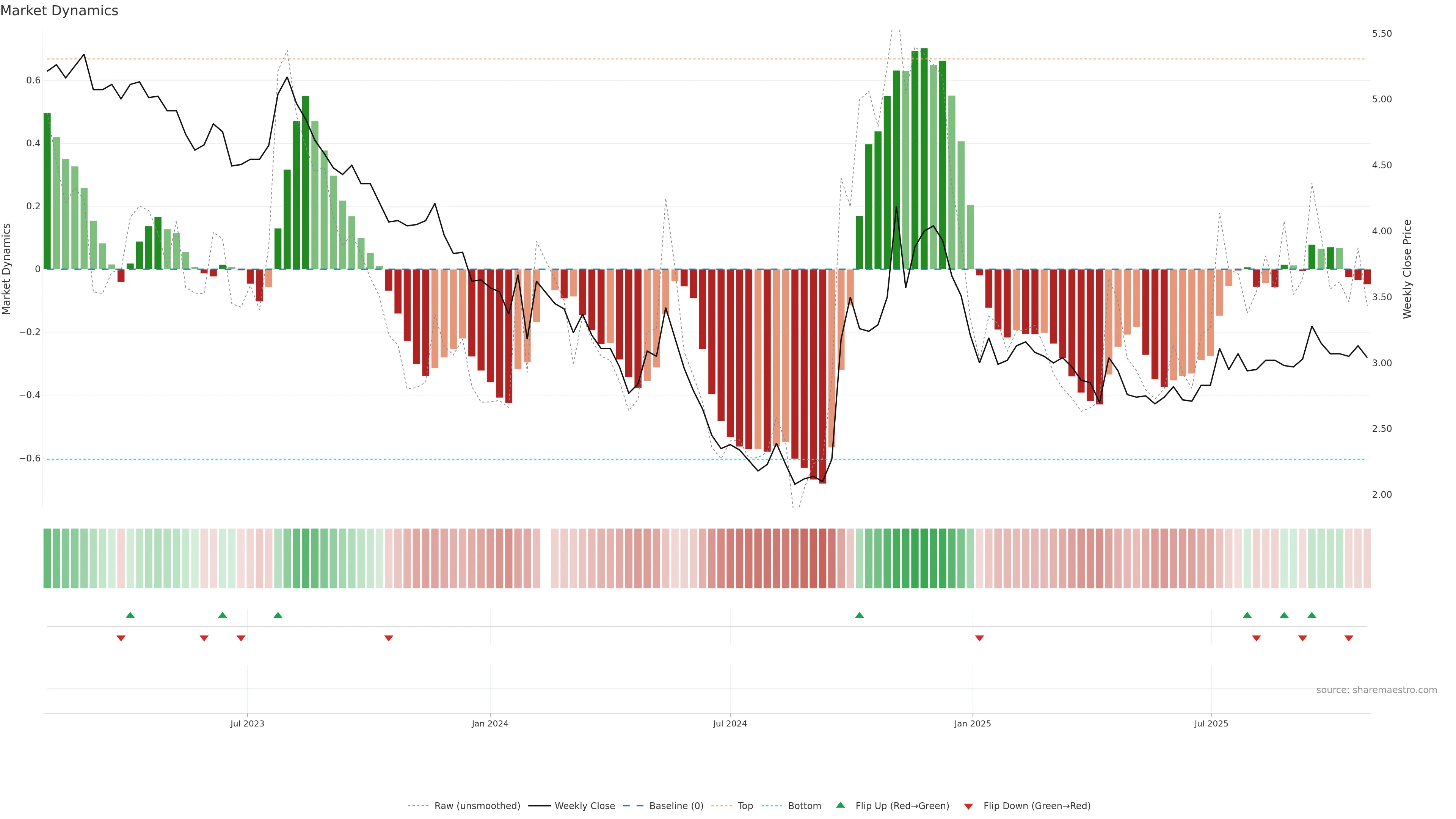This screenshot has width=1456, height=819.
Task: Click the rightmost red flip-down triangle marker
Action: 1349,638
